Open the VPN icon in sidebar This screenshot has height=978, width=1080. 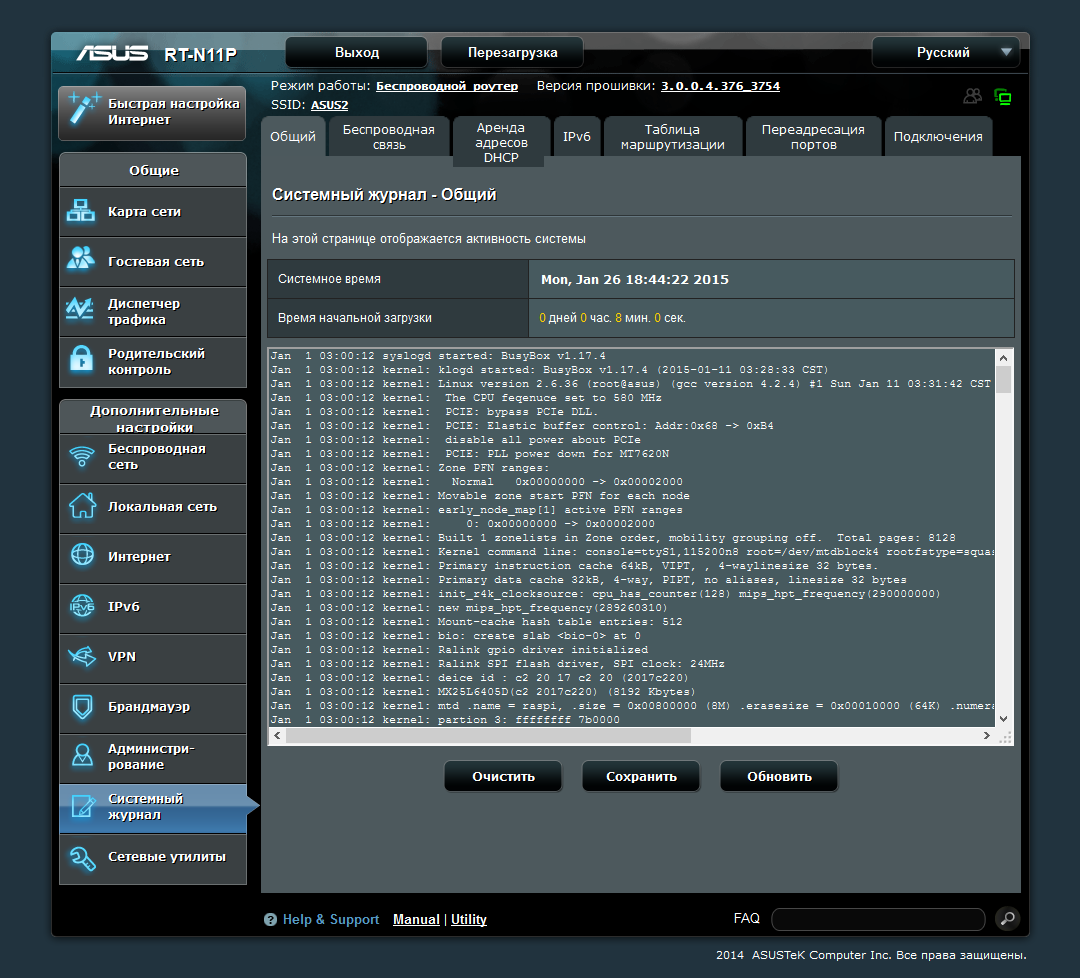click(x=81, y=657)
